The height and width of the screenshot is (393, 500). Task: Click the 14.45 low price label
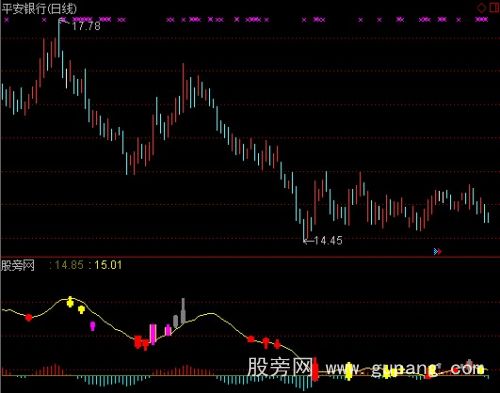[328, 240]
